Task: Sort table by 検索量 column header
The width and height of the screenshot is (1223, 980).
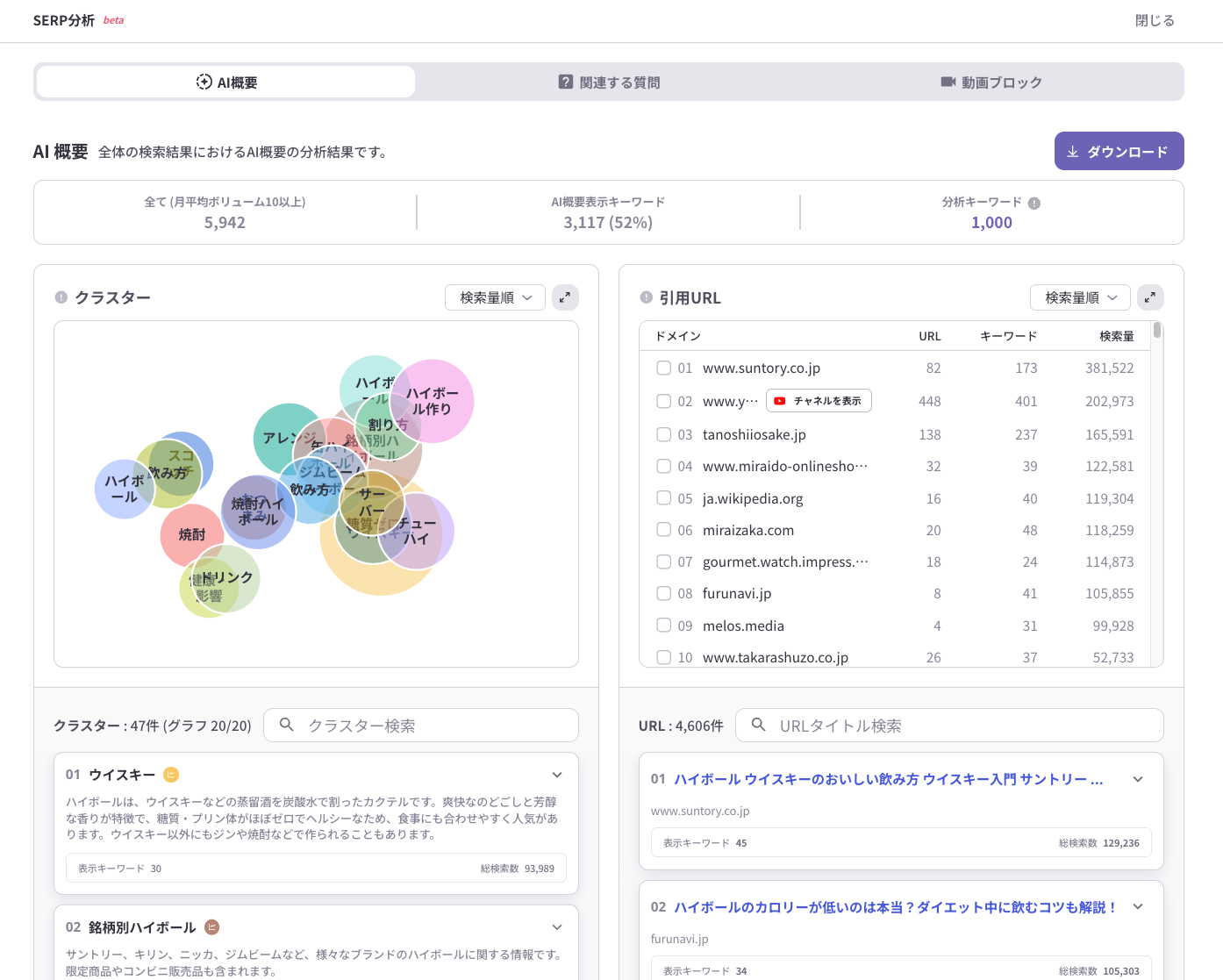Action: 1116,336
